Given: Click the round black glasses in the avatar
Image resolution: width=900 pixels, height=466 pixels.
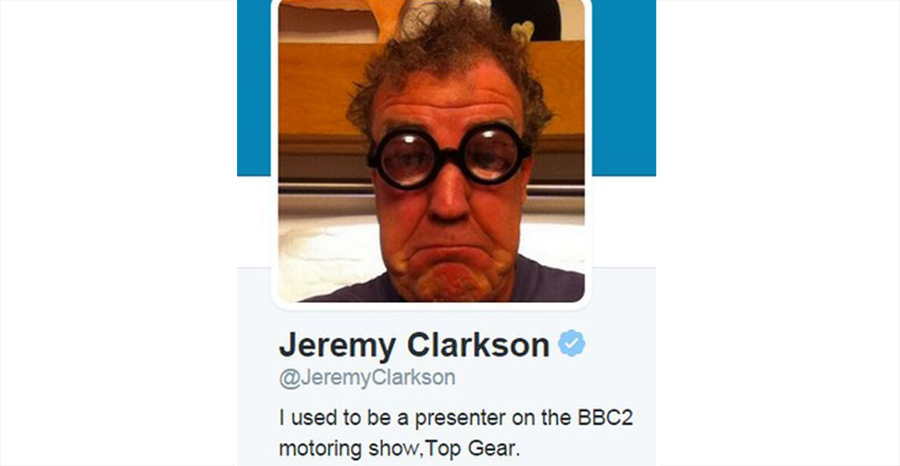Looking at the screenshot, I should 449,155.
